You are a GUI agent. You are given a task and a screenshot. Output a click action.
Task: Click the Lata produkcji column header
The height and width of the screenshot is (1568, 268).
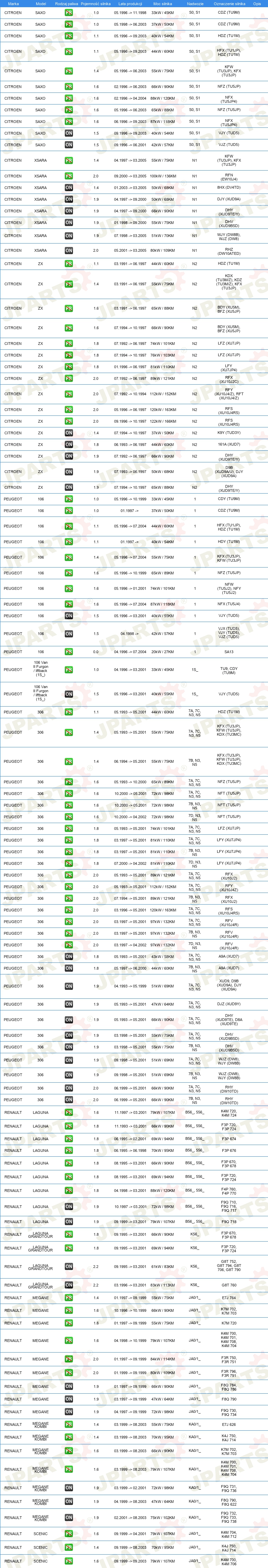point(130,4)
